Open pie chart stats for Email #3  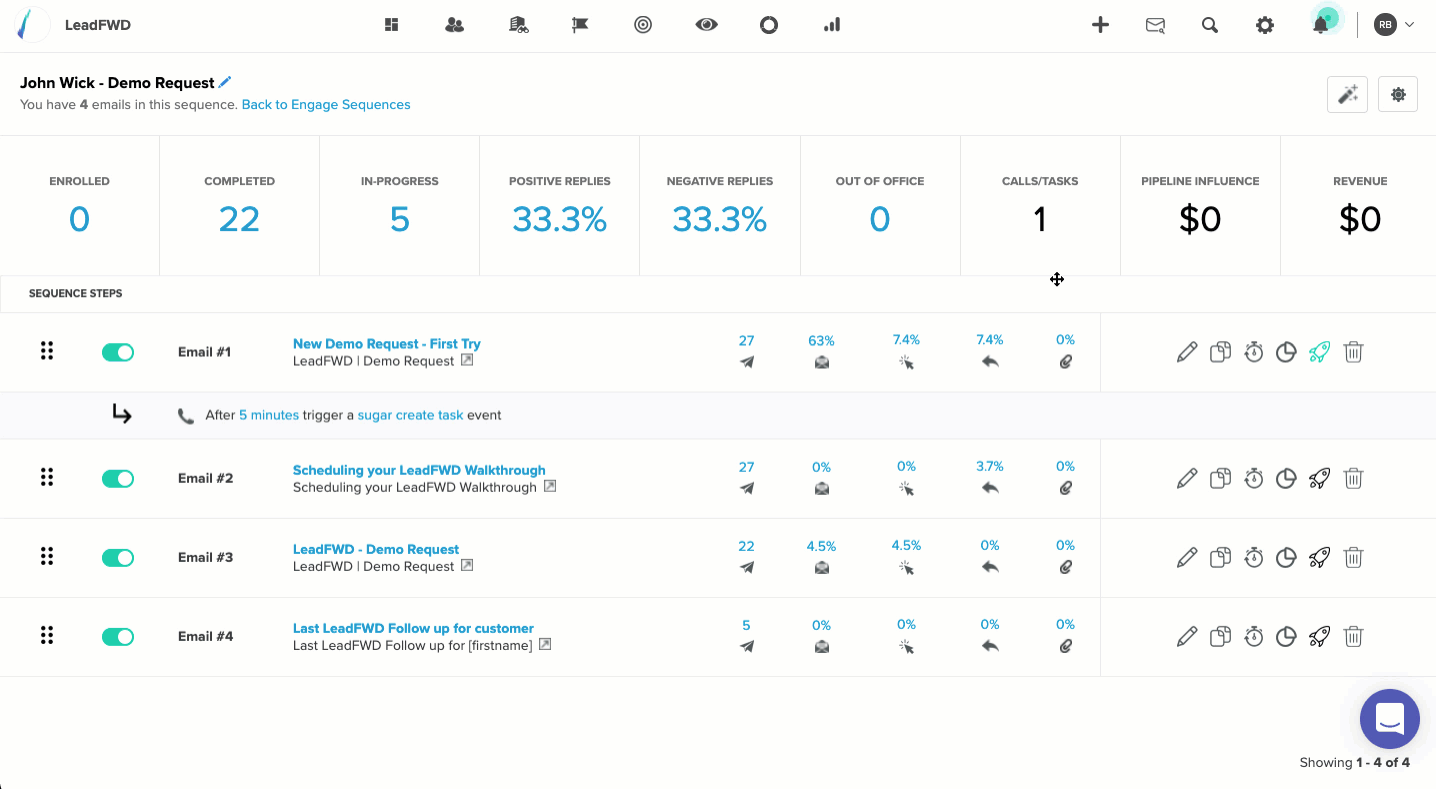[1287, 557]
